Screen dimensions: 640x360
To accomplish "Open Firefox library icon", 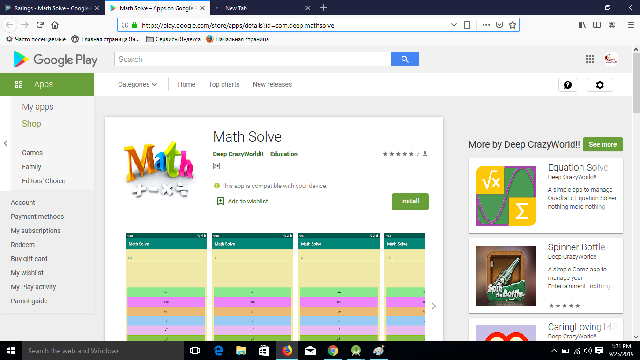I will coord(582,25).
